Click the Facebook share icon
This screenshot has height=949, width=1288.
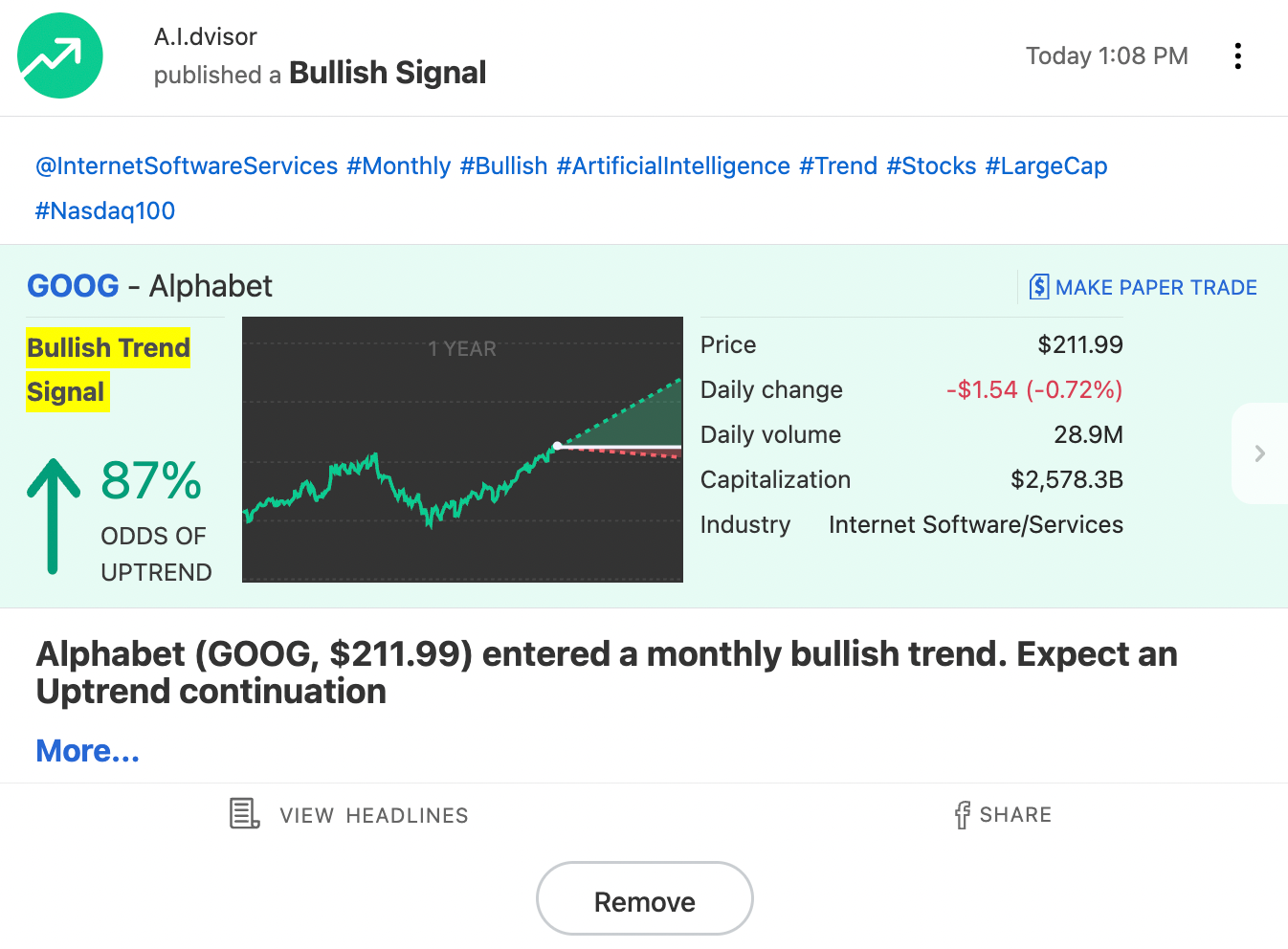click(963, 815)
